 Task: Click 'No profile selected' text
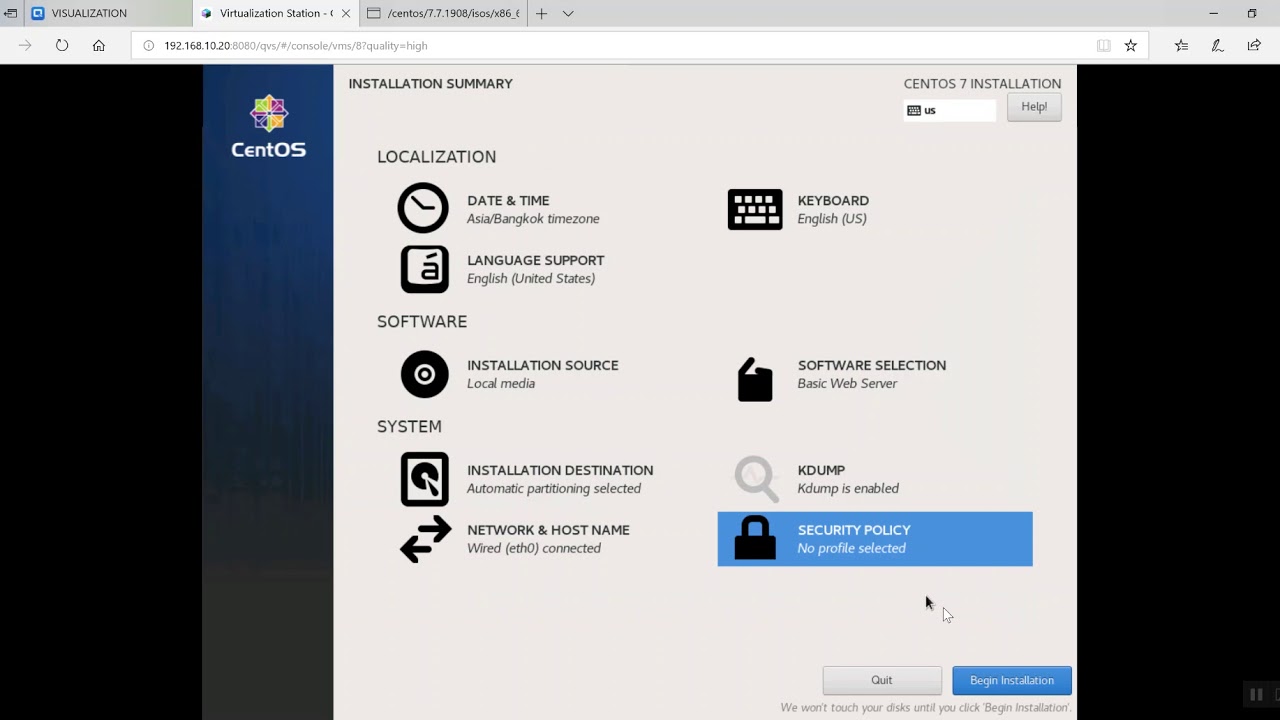pyautogui.click(x=852, y=549)
